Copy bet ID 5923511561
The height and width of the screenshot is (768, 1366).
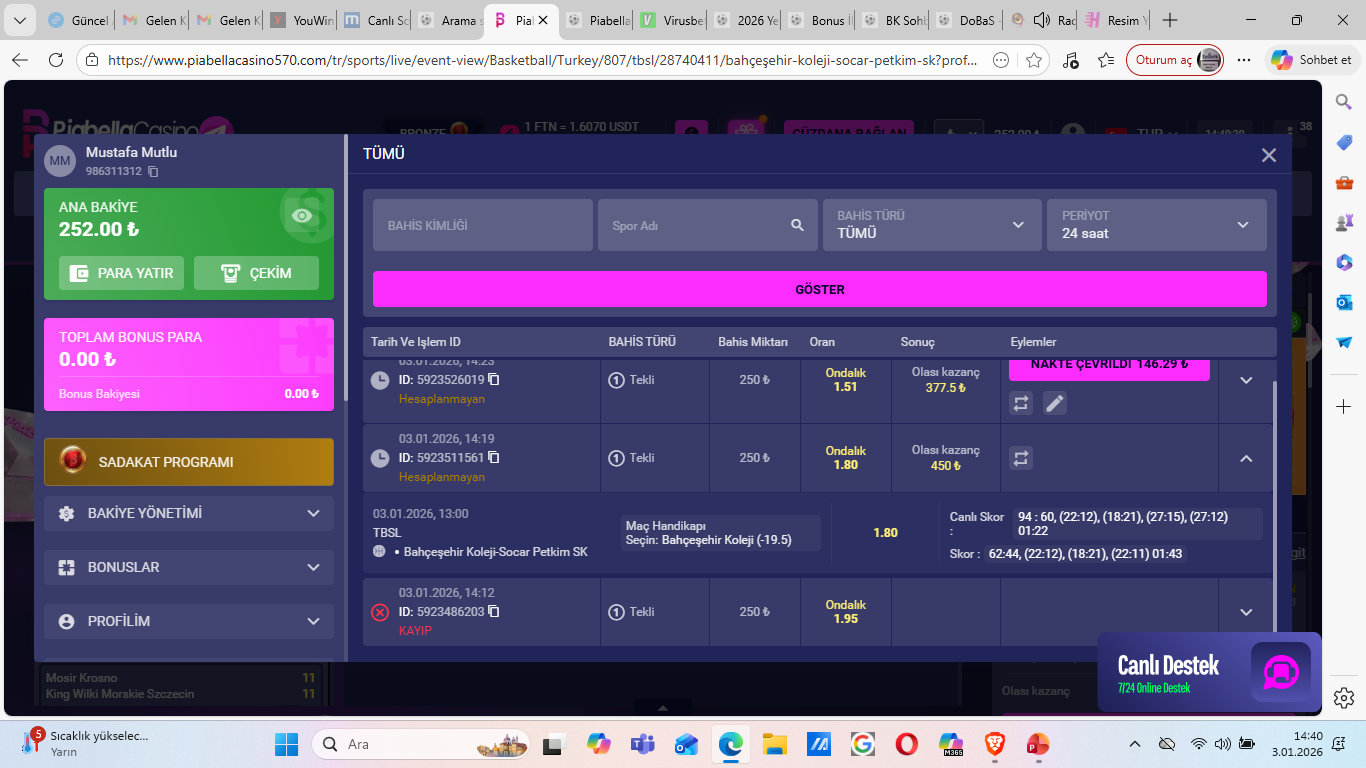494,458
